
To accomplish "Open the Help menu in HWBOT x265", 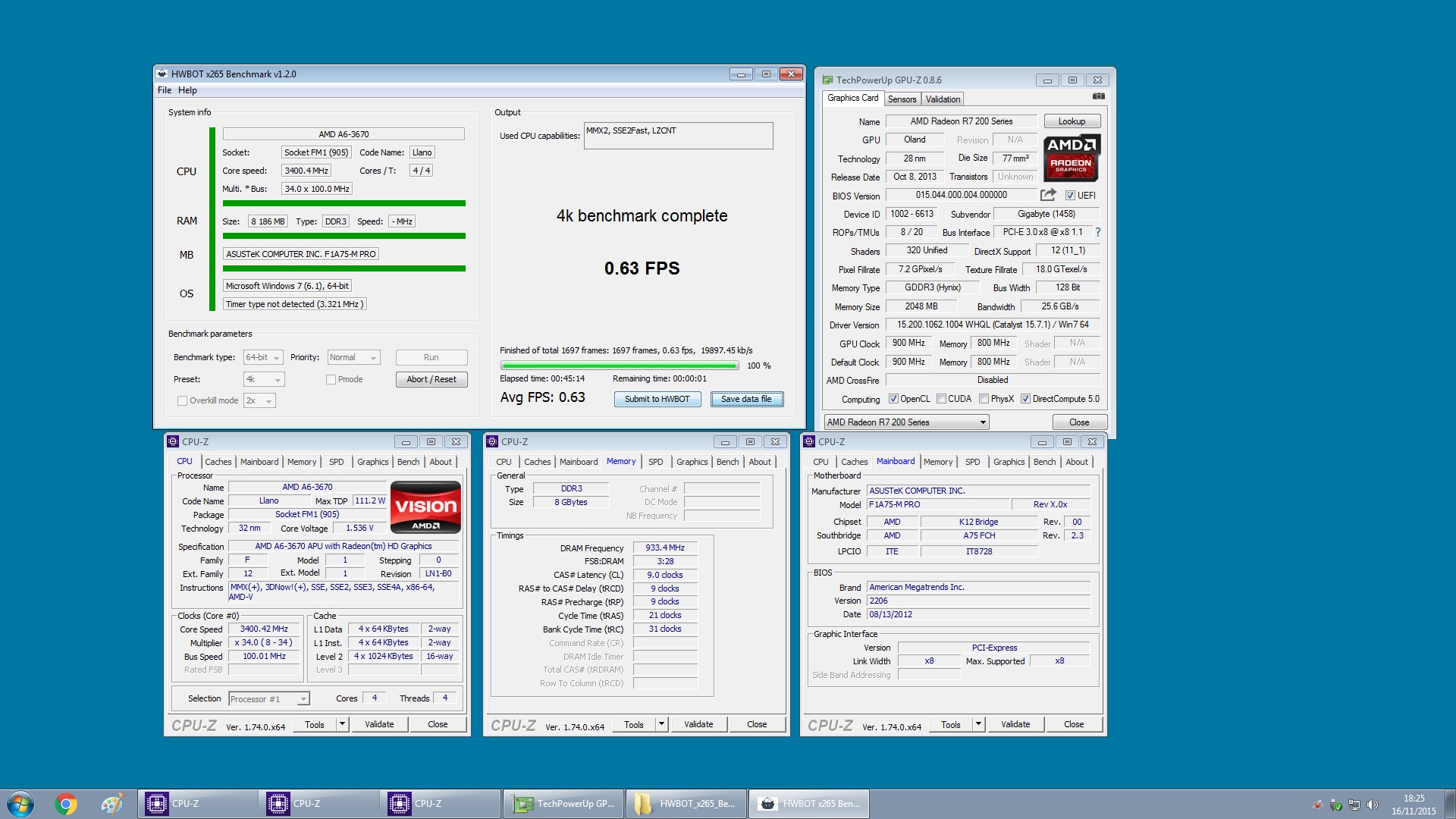I will point(187,90).
